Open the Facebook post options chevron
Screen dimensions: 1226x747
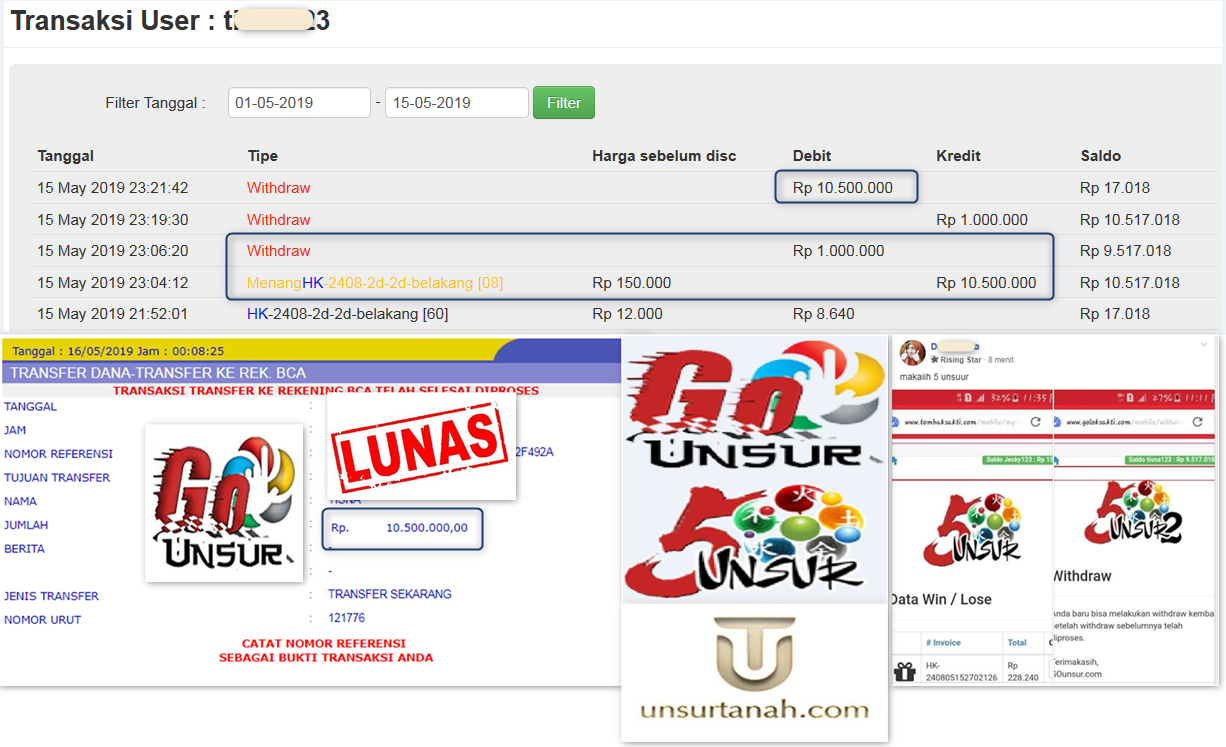[1204, 344]
